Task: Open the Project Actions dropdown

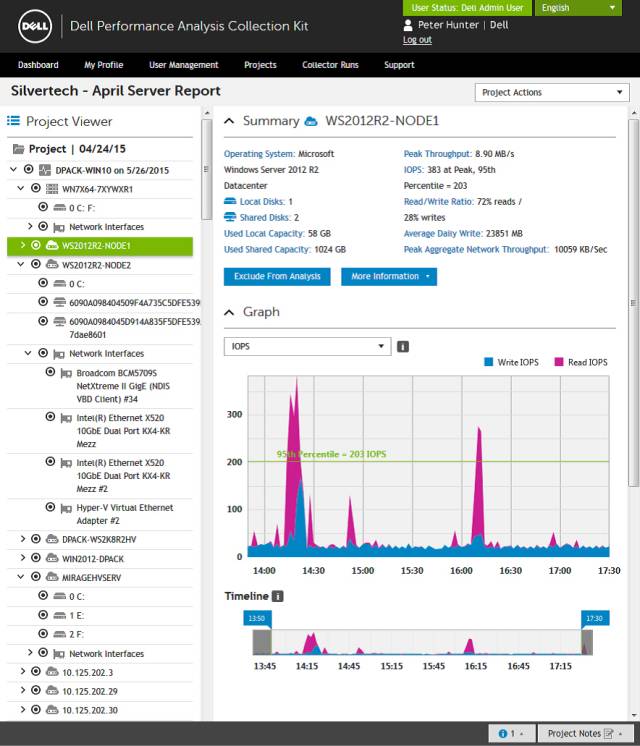Action: click(x=552, y=92)
